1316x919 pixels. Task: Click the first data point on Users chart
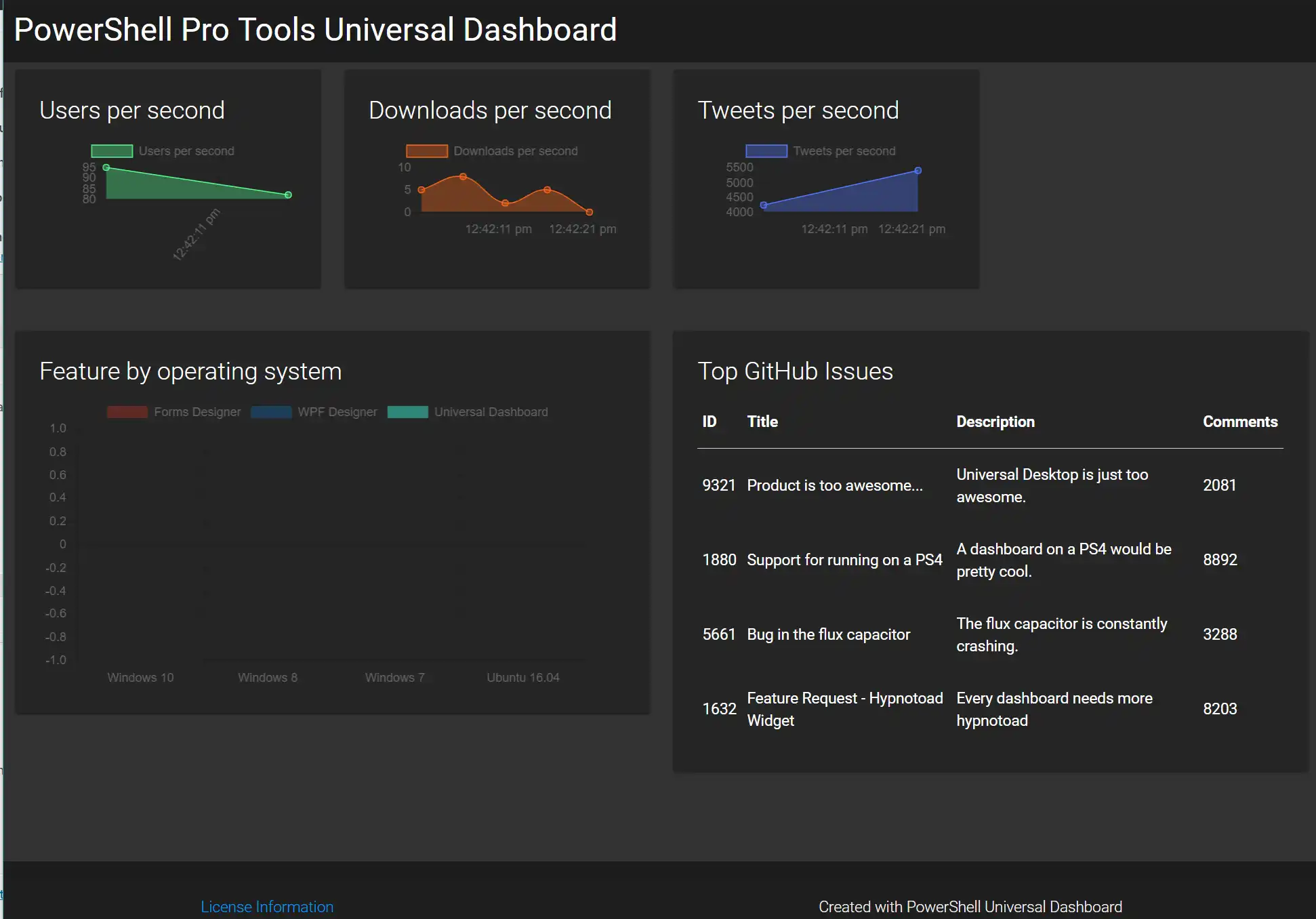pos(106,167)
